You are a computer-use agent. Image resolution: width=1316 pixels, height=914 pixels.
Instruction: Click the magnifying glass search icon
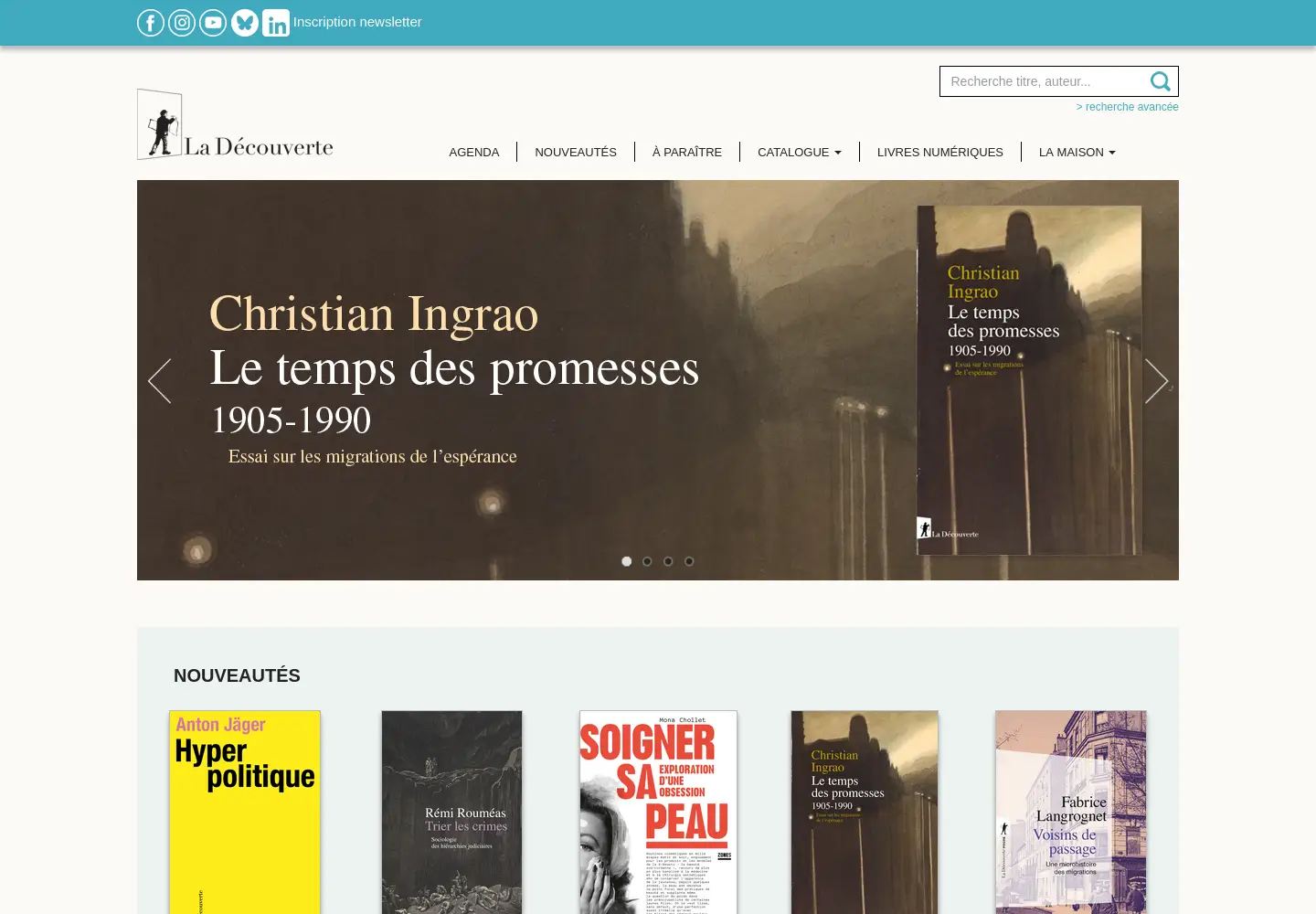point(1161,81)
